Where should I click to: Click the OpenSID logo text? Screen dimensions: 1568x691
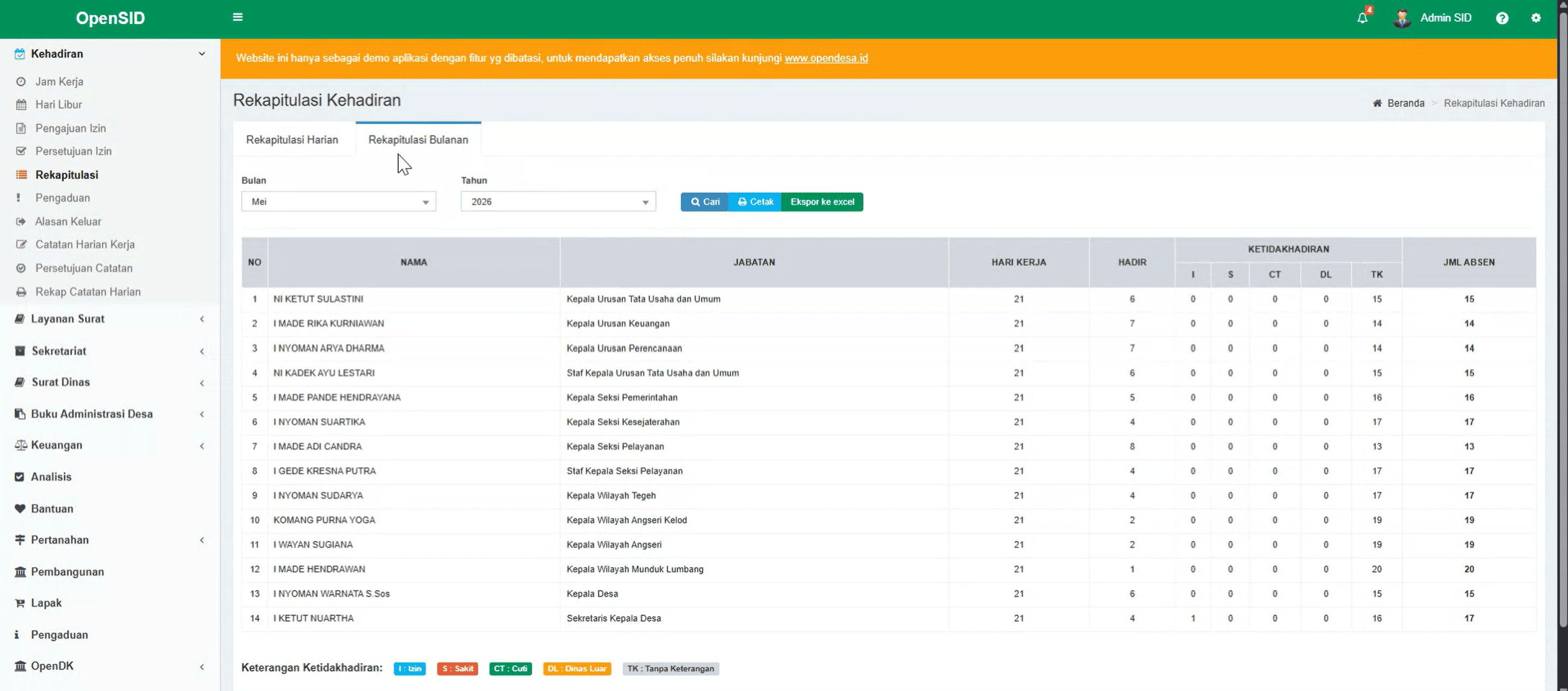pyautogui.click(x=110, y=17)
